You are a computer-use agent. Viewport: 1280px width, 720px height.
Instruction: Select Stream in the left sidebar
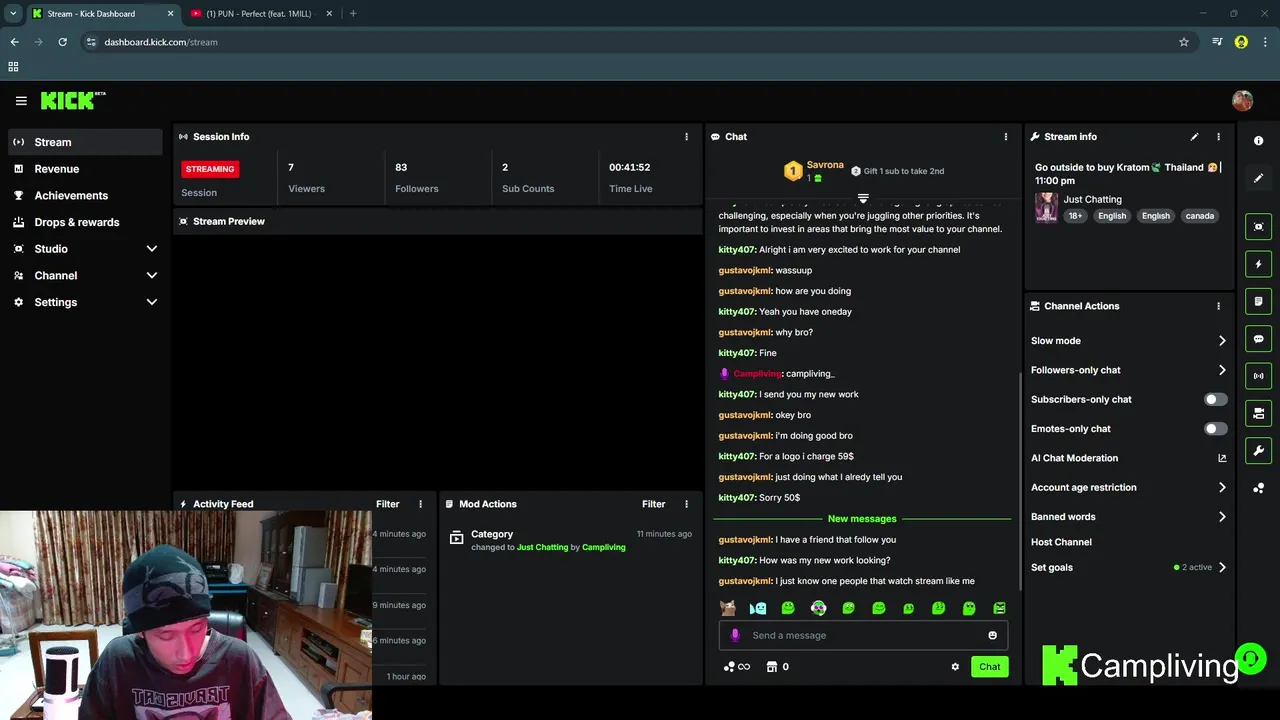(x=85, y=142)
